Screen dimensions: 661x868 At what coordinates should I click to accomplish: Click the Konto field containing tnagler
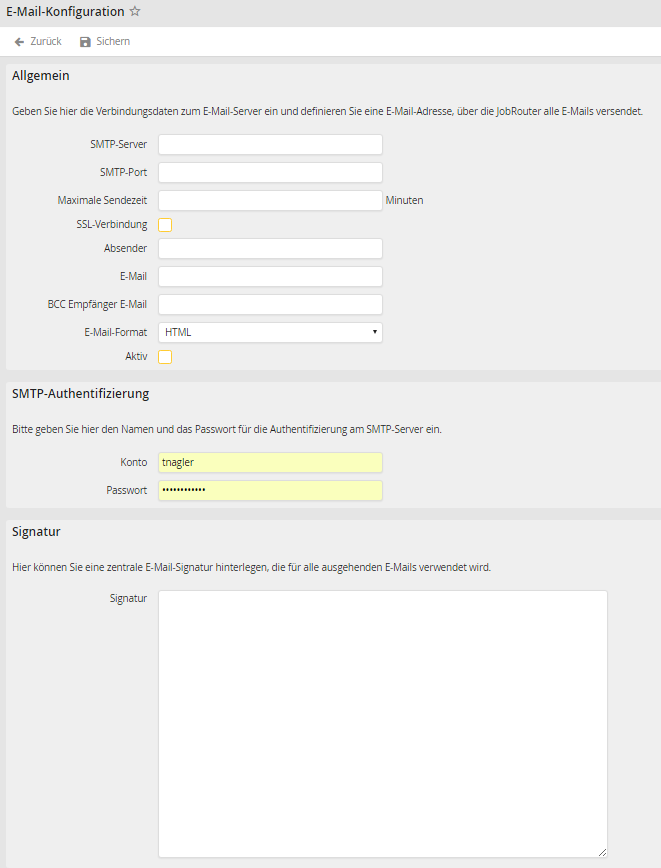270,463
